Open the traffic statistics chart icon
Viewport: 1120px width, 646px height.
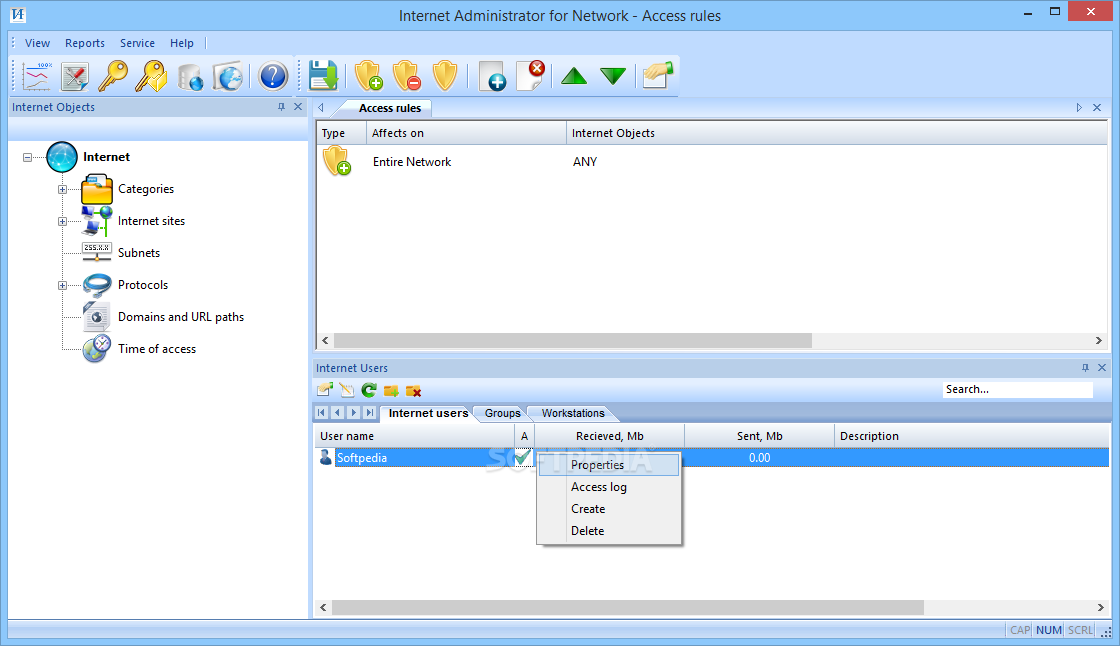[36, 76]
